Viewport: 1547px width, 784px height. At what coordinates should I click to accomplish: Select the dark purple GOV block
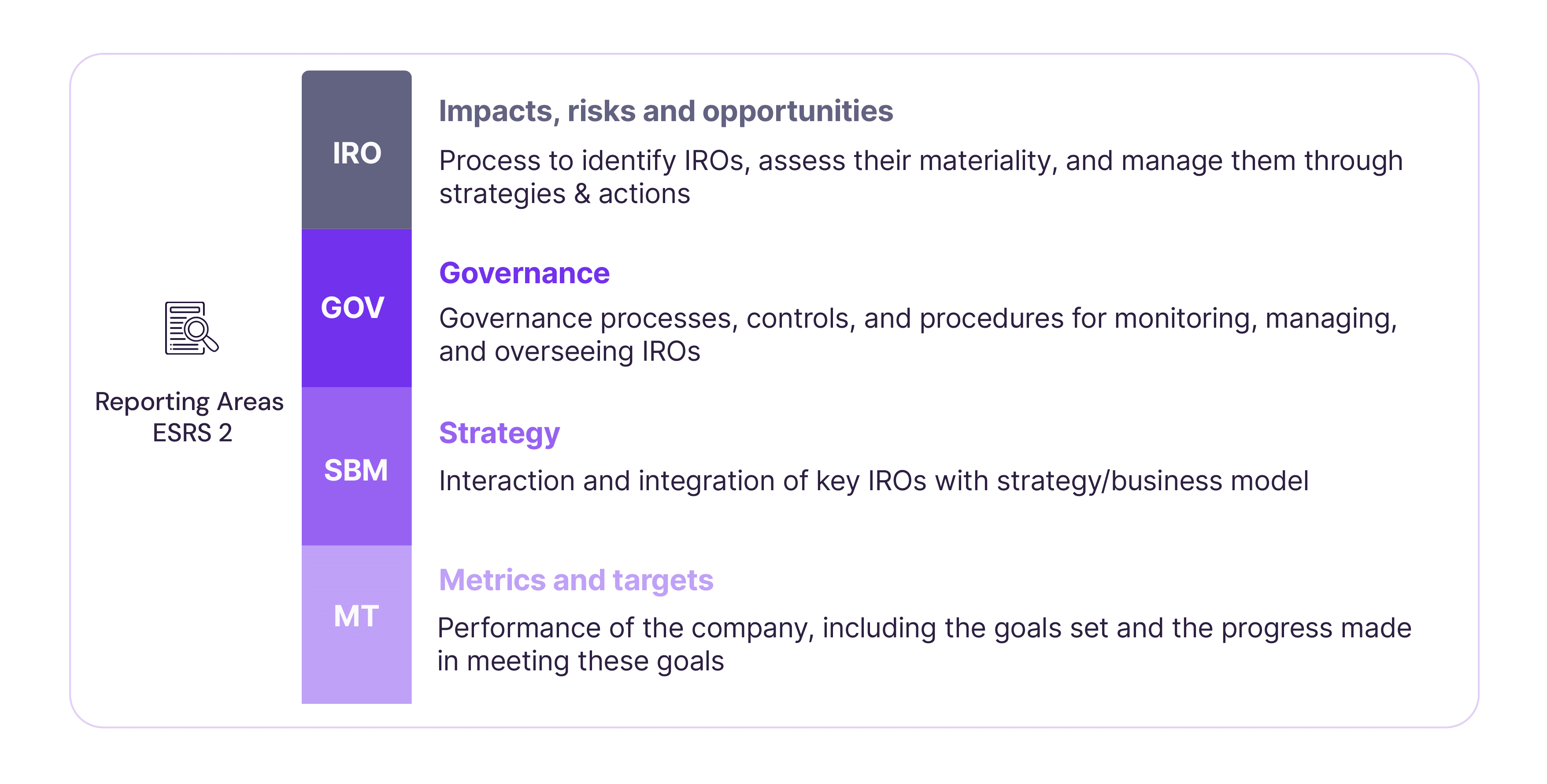point(357,308)
